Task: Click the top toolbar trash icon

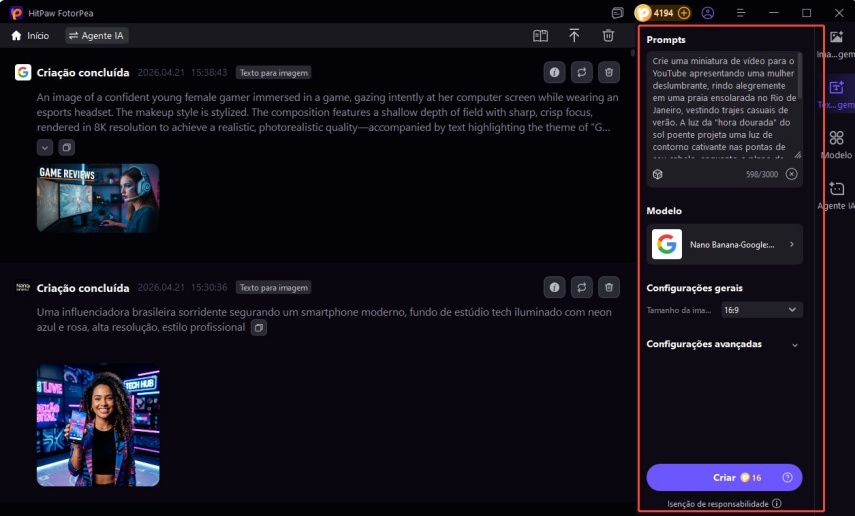Action: (608, 36)
